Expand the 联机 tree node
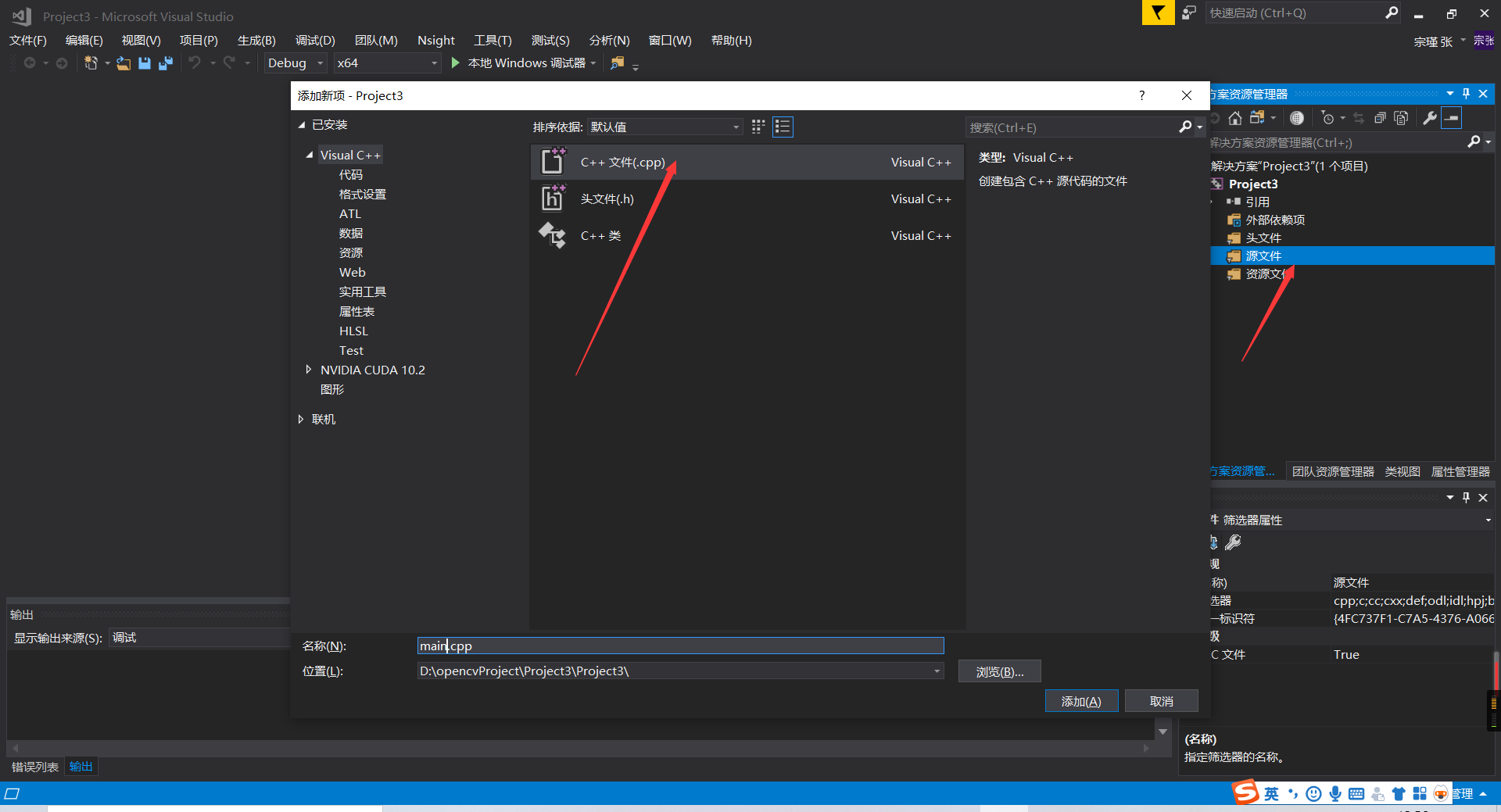Viewport: 1501px width, 812px height. pos(301,419)
